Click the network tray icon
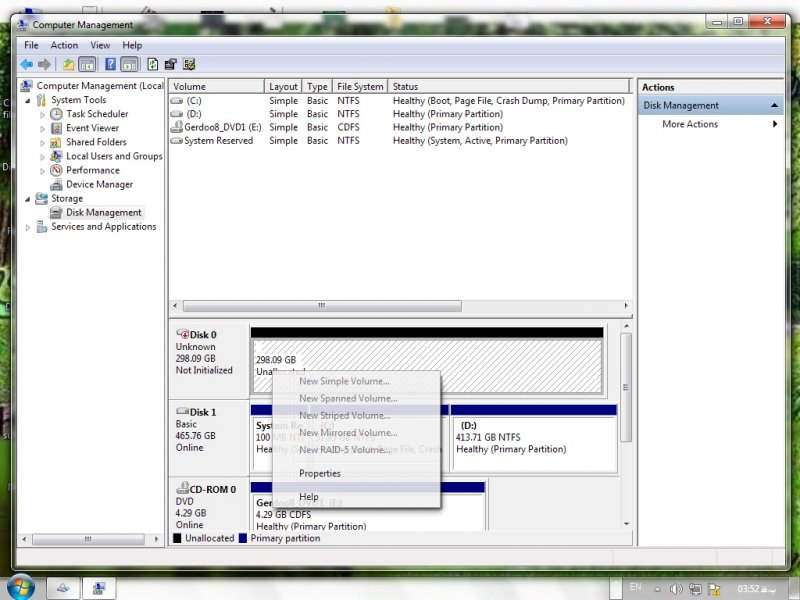 pyautogui.click(x=694, y=589)
